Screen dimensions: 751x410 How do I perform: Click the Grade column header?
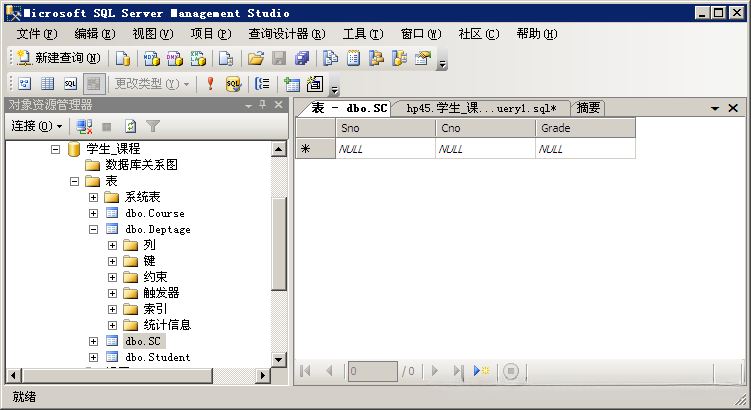pos(585,128)
